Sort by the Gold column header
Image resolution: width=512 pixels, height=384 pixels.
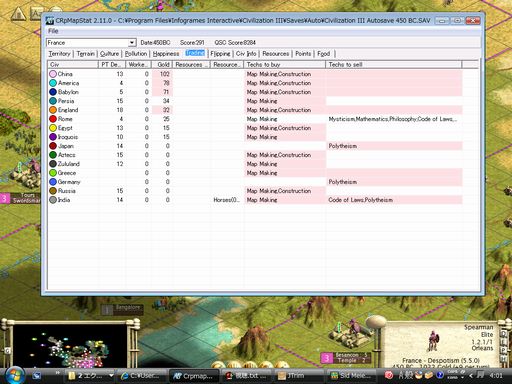click(162, 64)
